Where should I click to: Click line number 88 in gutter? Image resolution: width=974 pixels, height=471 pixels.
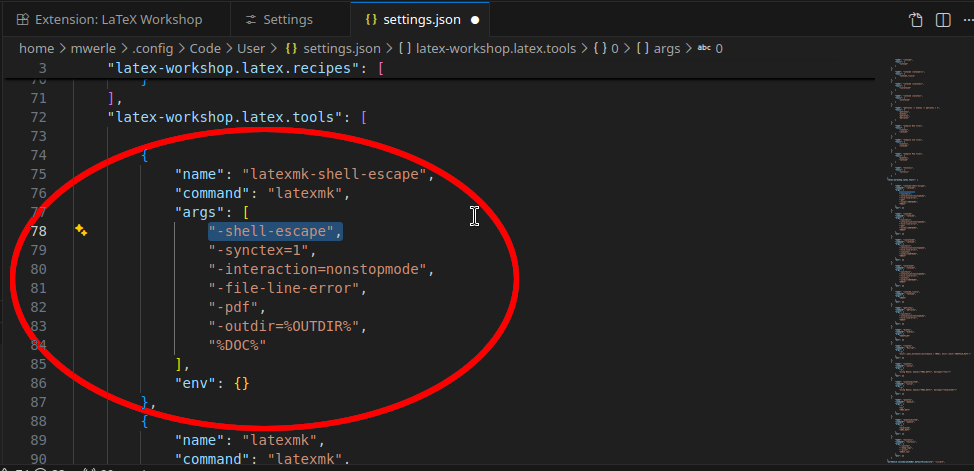[39, 421]
